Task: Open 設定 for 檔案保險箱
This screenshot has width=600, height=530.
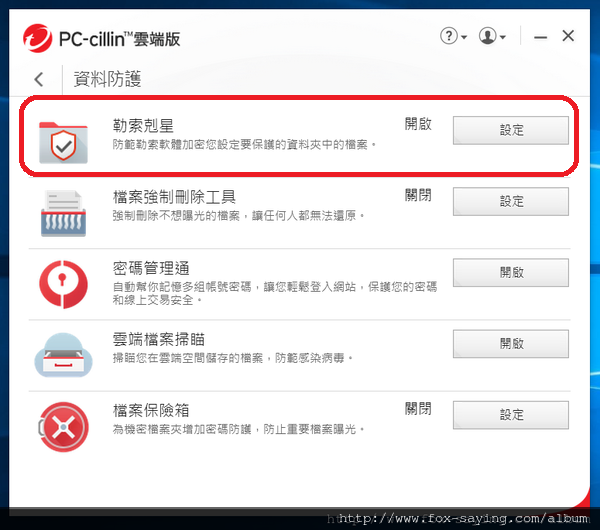Action: pyautogui.click(x=511, y=415)
